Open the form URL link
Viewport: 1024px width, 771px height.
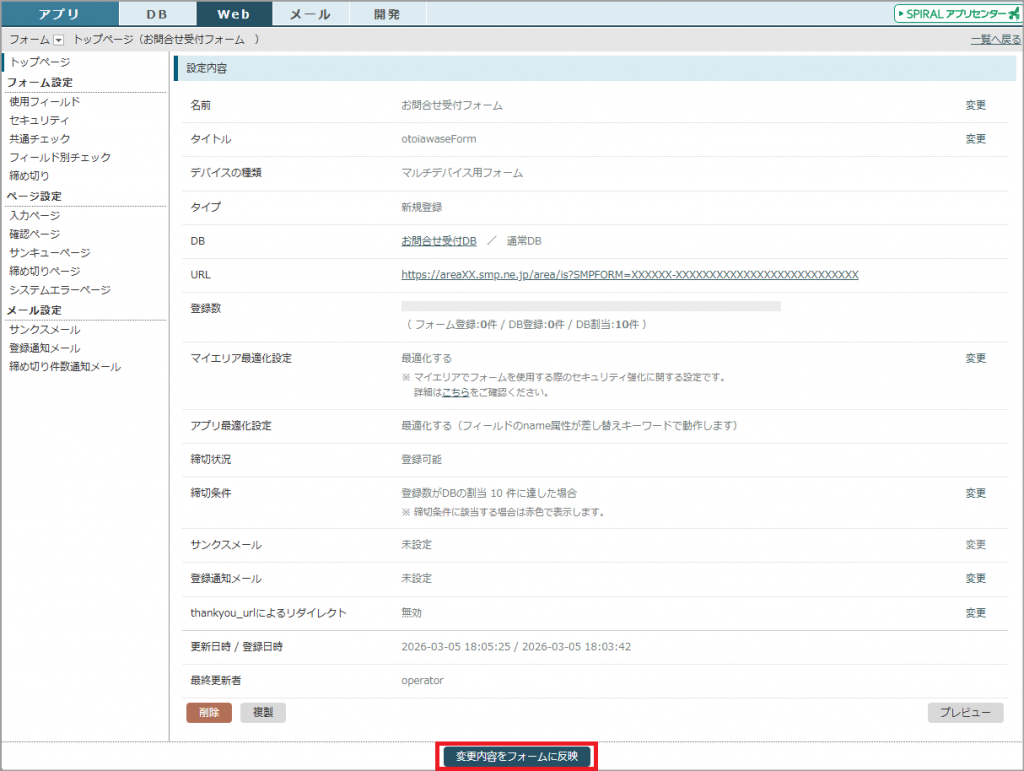click(x=629, y=275)
